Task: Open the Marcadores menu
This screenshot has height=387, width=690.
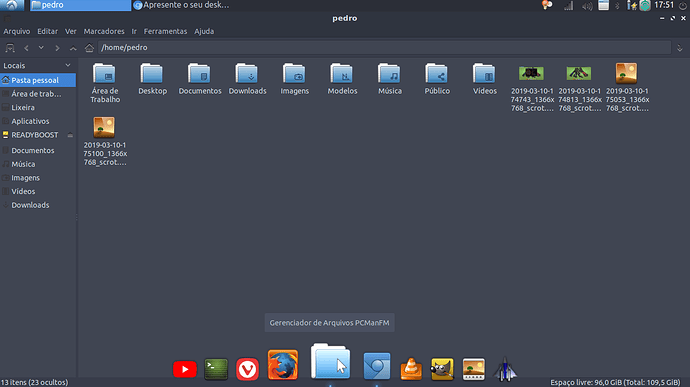Action: tap(104, 31)
